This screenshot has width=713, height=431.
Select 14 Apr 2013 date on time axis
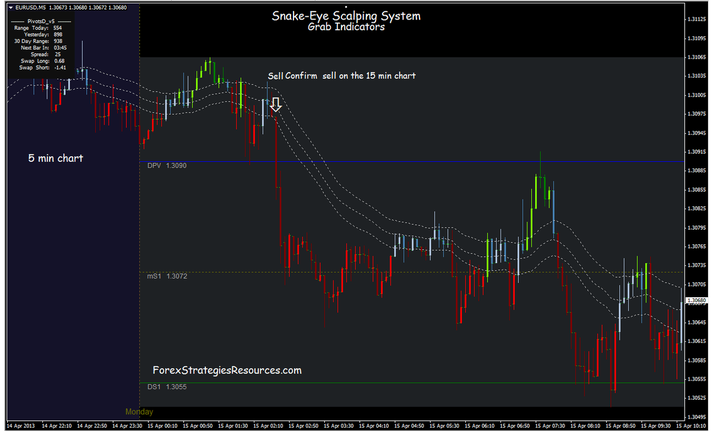click(21, 424)
